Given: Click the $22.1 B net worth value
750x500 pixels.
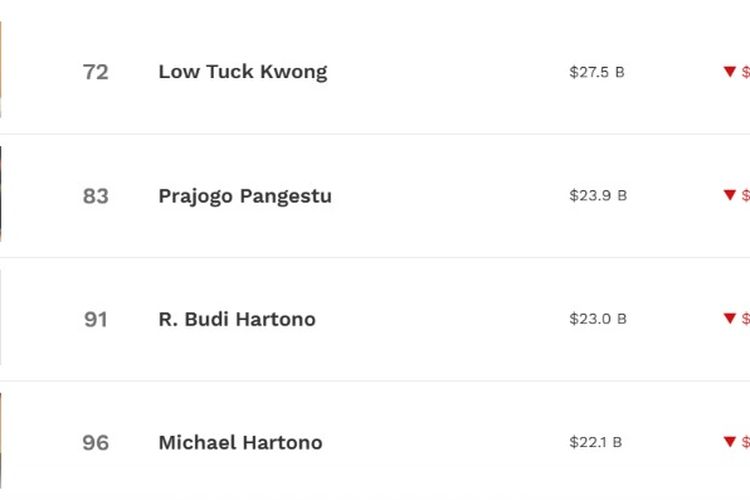Looking at the screenshot, I should (x=596, y=443).
